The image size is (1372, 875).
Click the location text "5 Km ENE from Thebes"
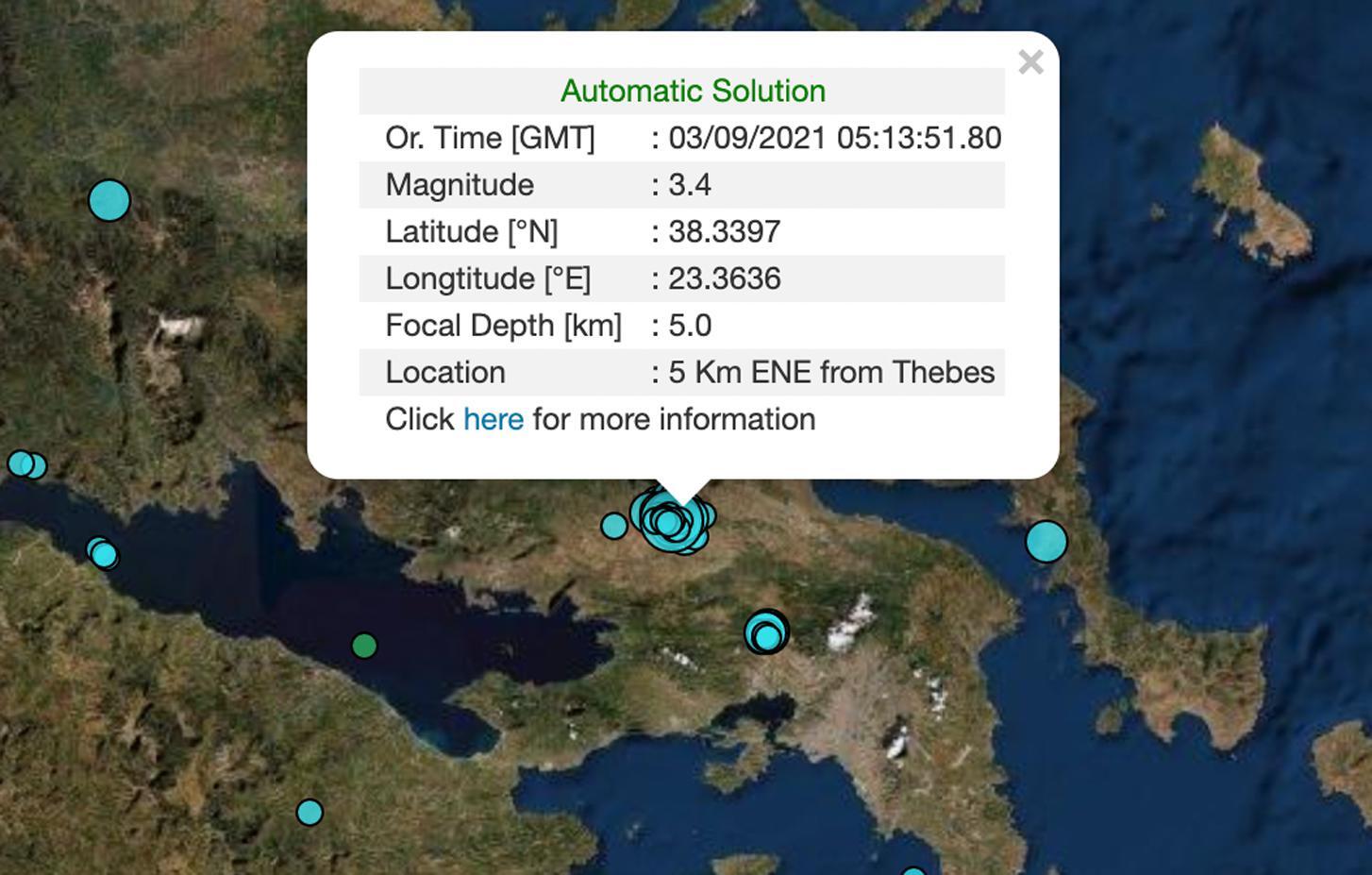pos(830,373)
